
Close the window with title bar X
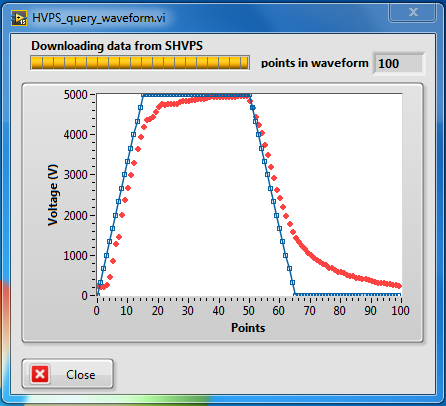click(x=413, y=13)
